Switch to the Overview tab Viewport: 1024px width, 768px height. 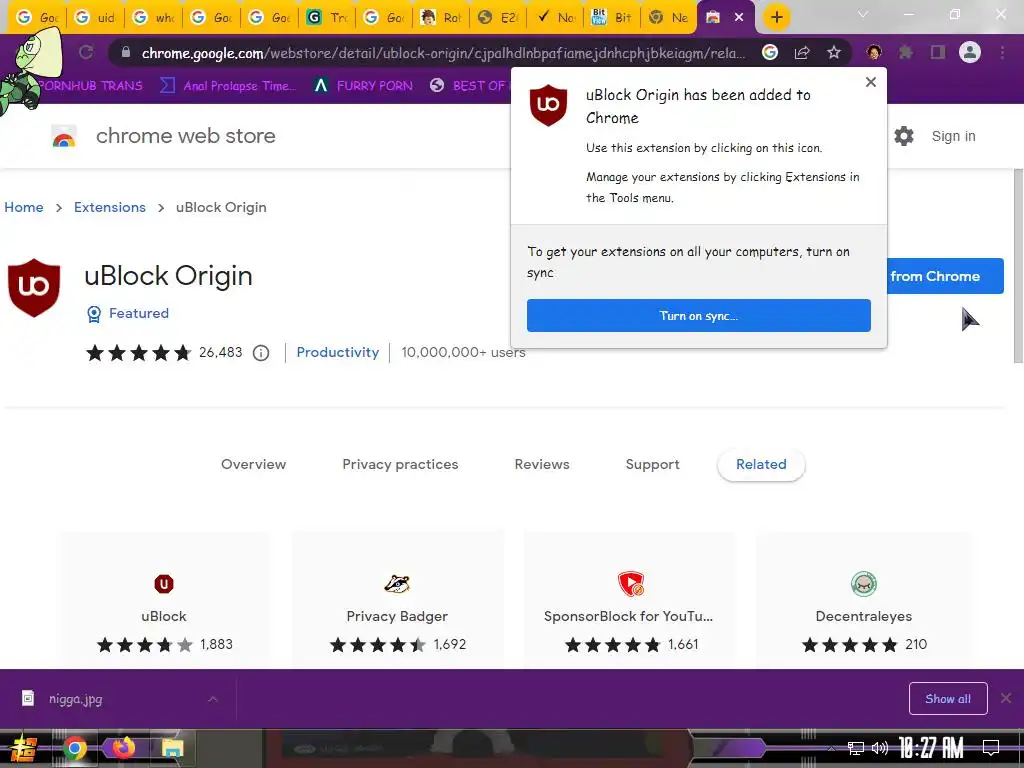253,464
